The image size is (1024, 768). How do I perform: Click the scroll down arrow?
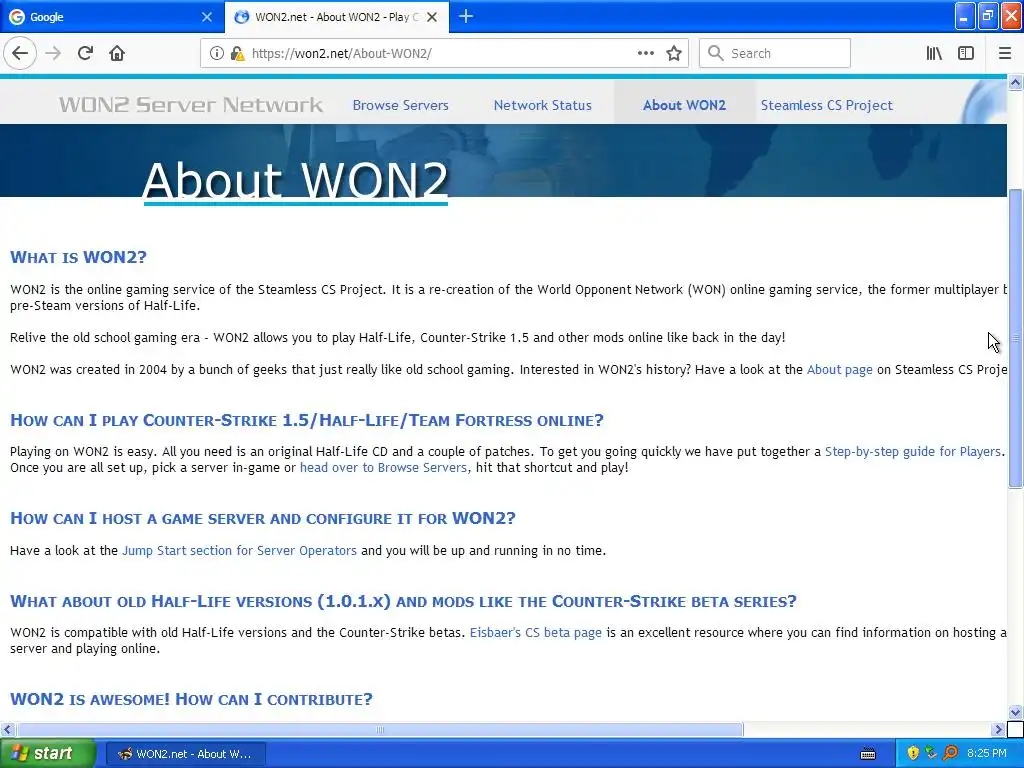tap(1015, 712)
